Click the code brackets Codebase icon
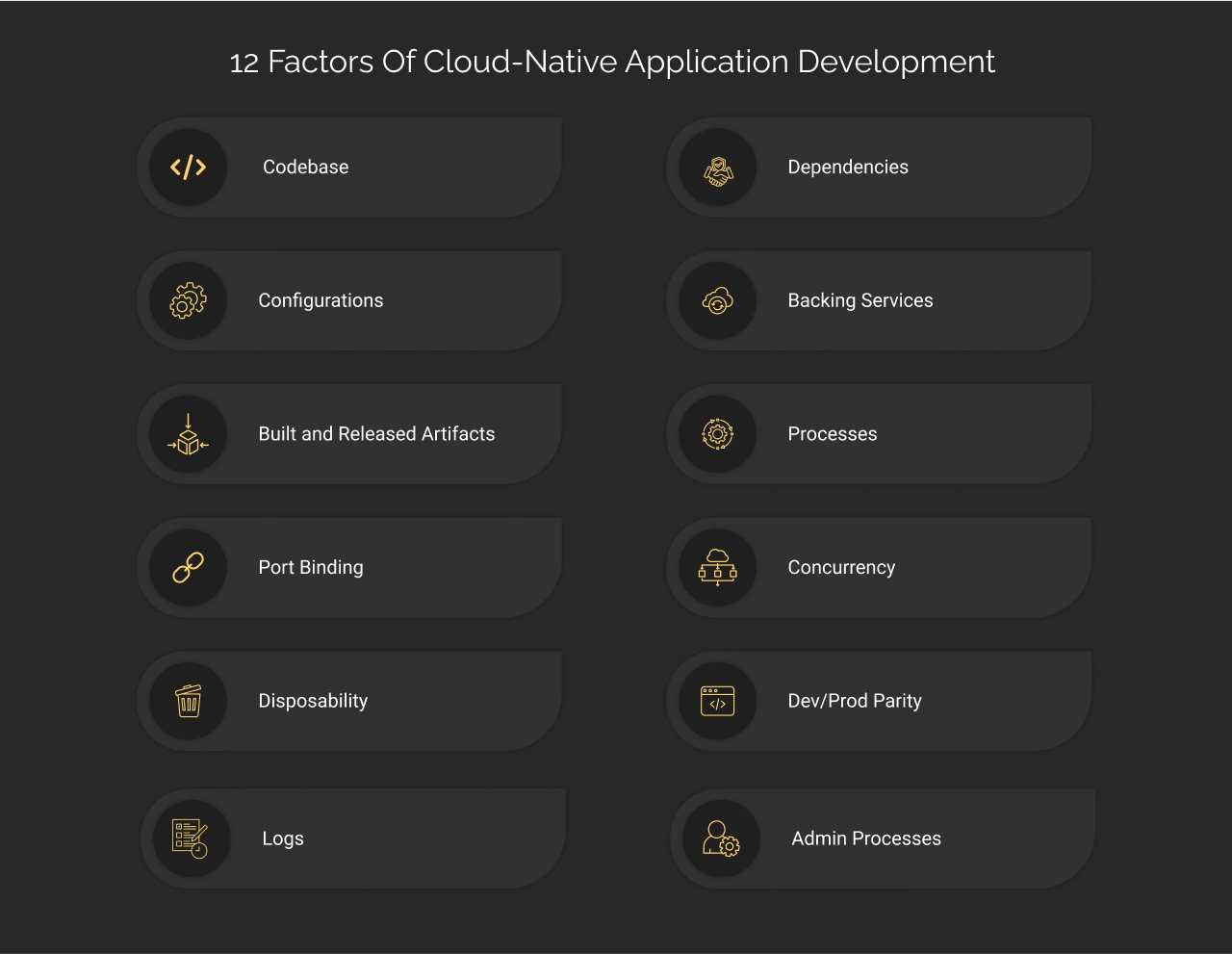Screen dimensions: 1232x954 [x=189, y=166]
